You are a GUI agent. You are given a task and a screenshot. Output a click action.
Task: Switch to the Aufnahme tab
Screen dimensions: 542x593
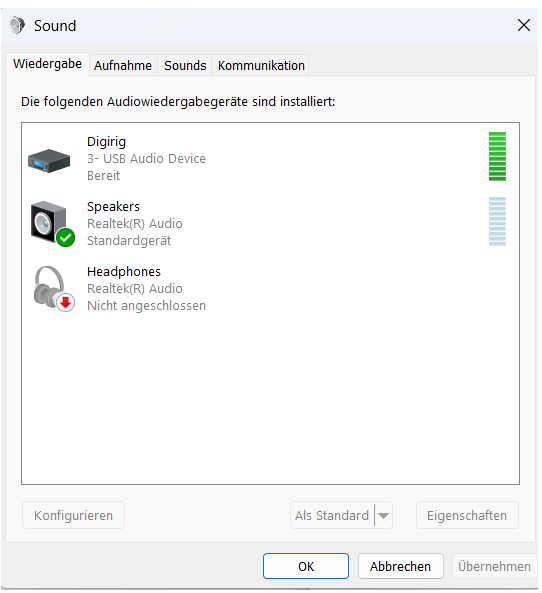(123, 65)
